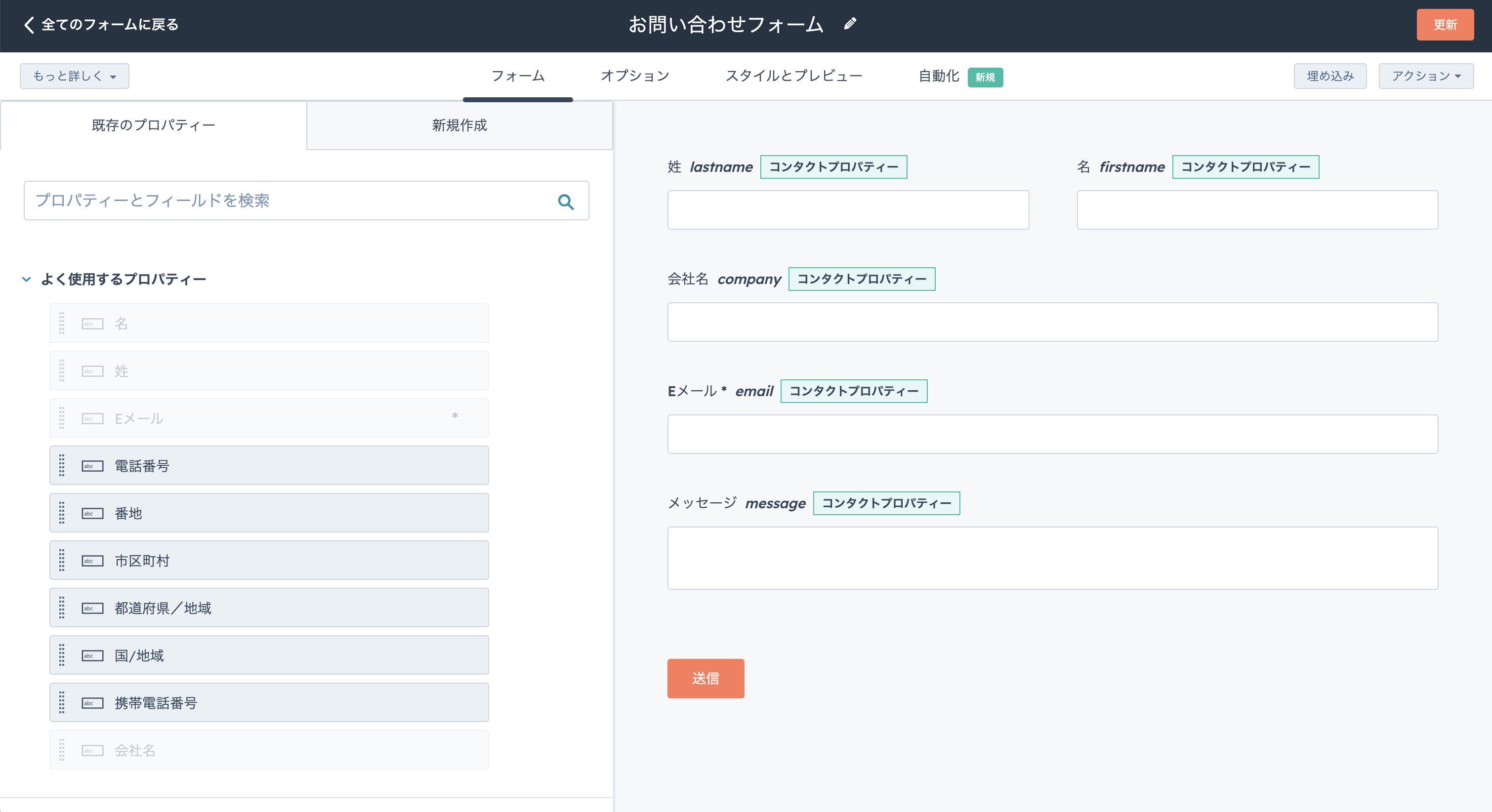Open the アクション dropdown menu

coord(1425,76)
